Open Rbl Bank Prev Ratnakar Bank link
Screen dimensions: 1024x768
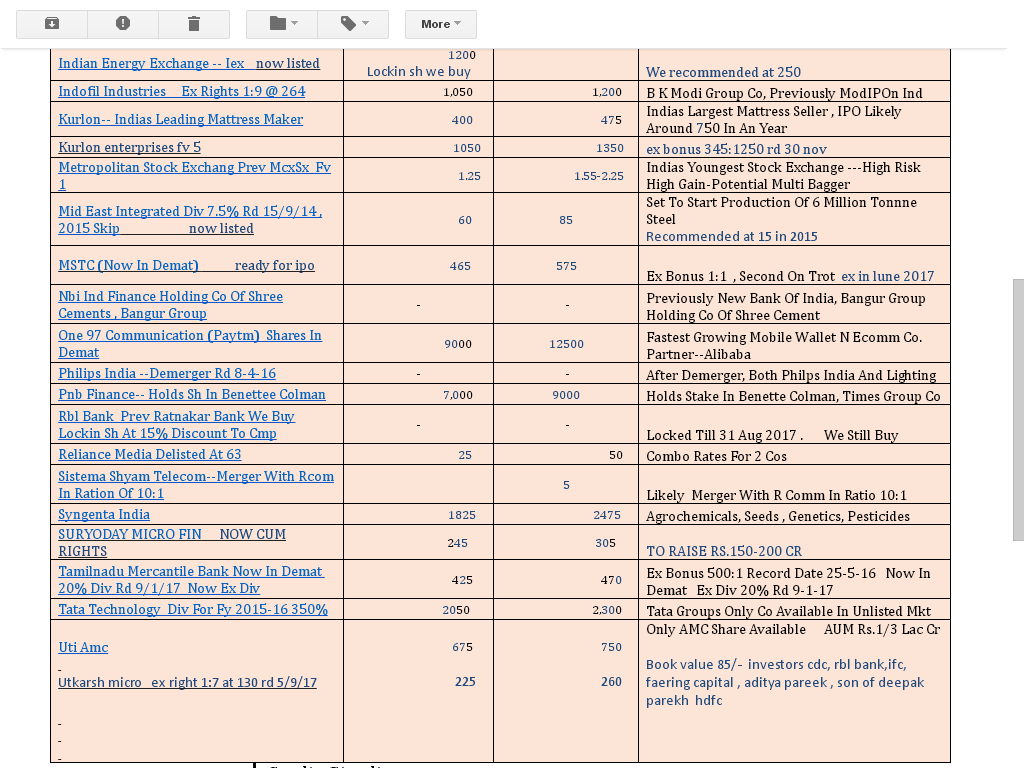(176, 424)
